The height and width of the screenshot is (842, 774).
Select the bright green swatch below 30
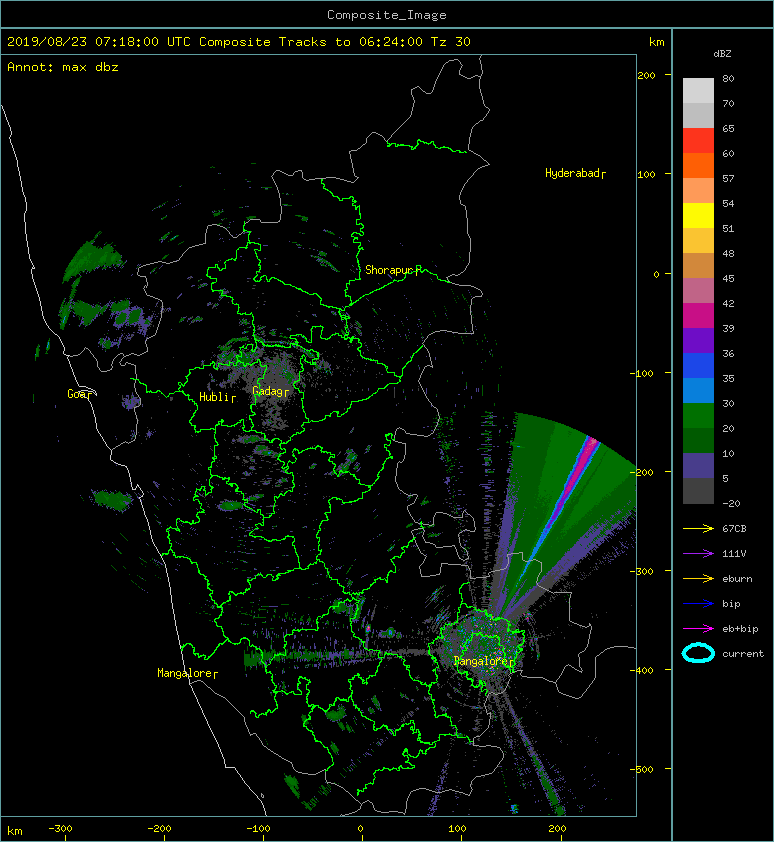tap(698, 416)
